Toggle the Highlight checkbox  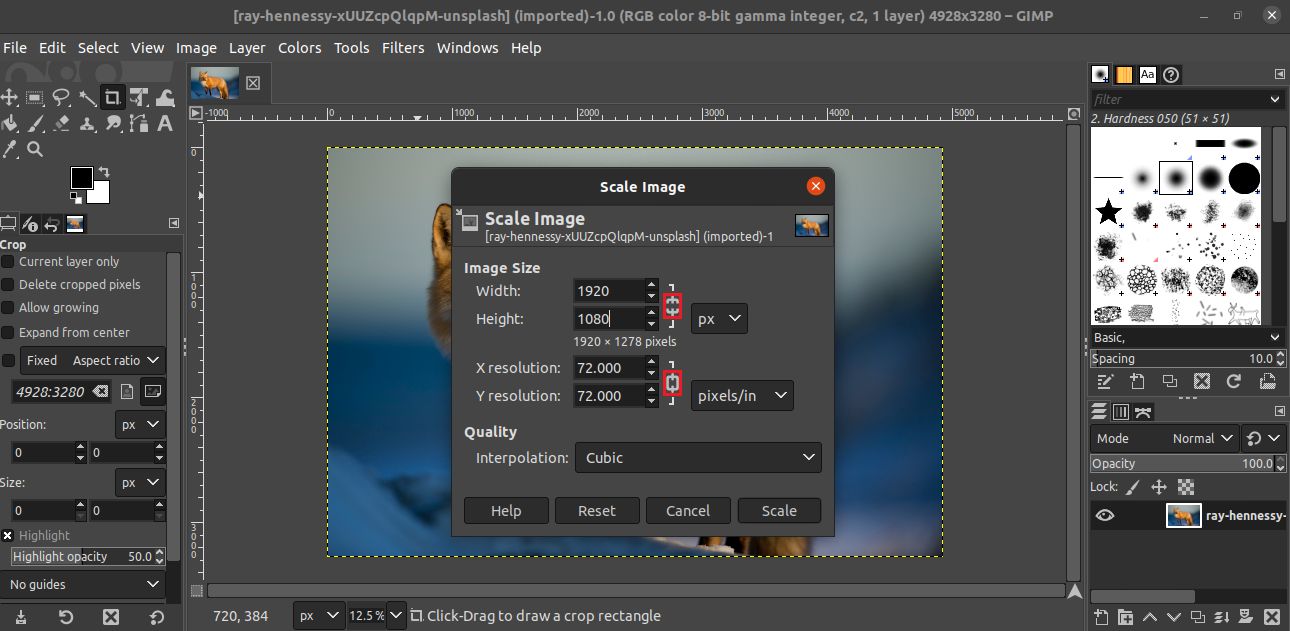[8, 535]
